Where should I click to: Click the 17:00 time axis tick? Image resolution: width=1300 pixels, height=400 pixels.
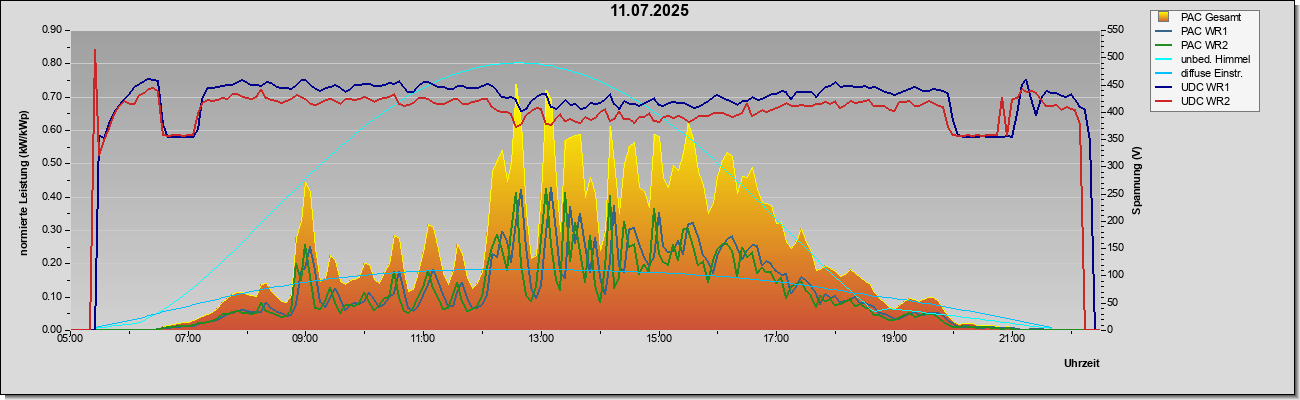776,338
